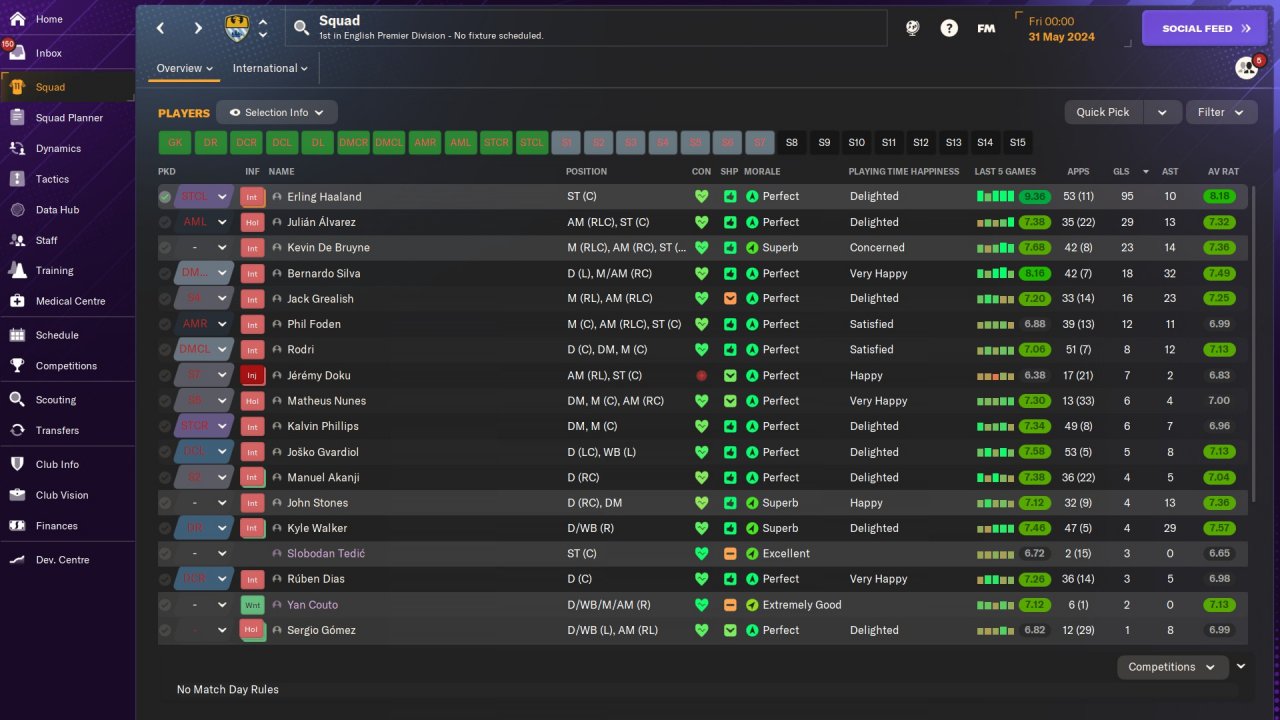1280x720 pixels.
Task: Open the world globe icon menu
Action: (x=912, y=28)
